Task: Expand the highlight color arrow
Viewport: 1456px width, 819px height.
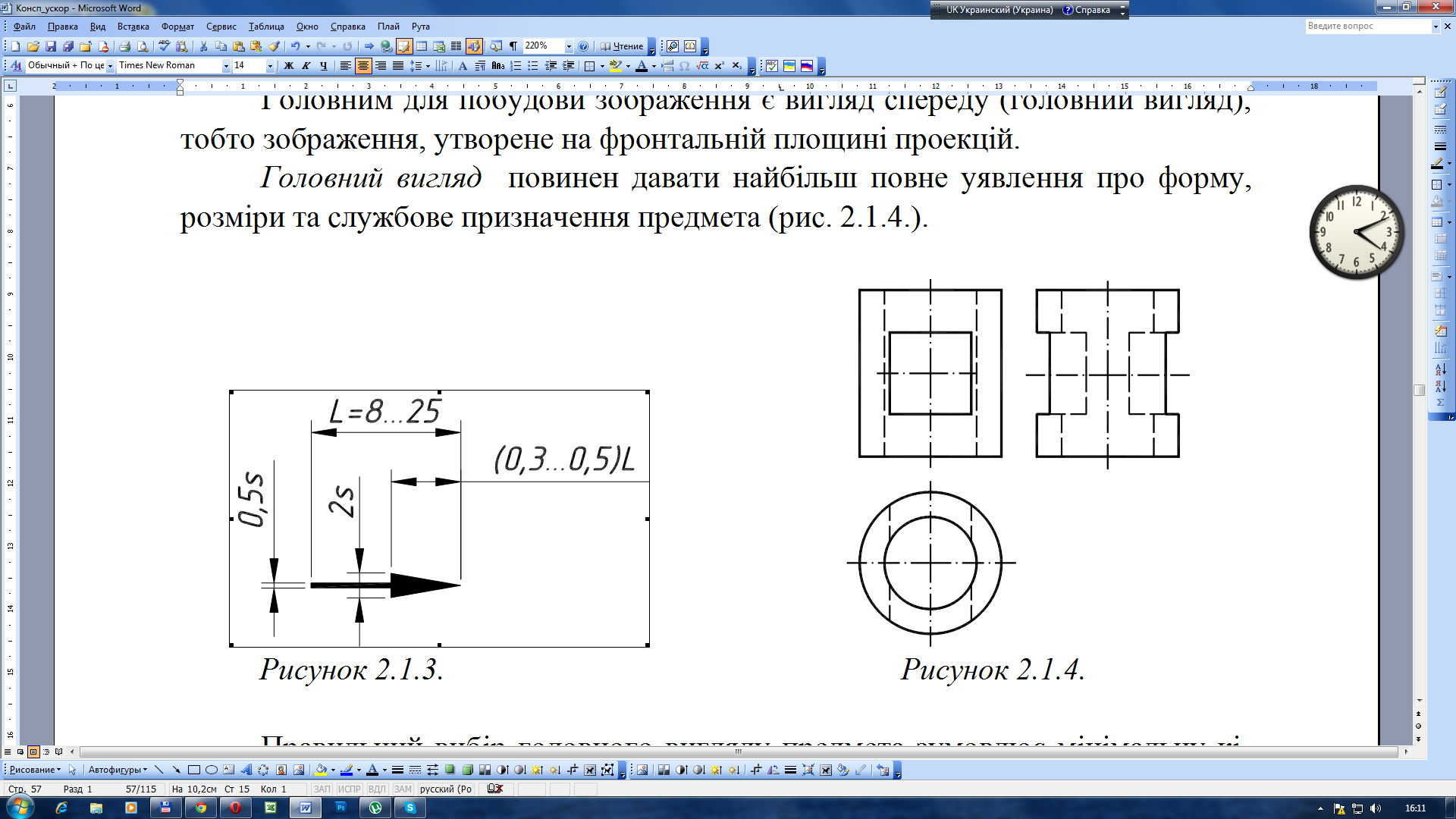Action: coord(628,66)
